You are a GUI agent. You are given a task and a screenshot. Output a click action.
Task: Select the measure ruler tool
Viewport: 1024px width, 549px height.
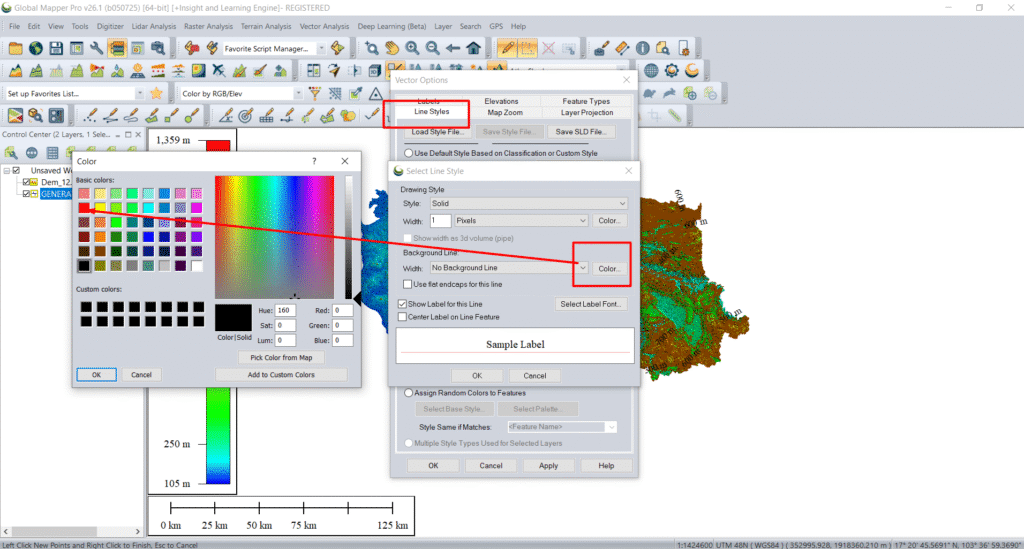click(622, 48)
